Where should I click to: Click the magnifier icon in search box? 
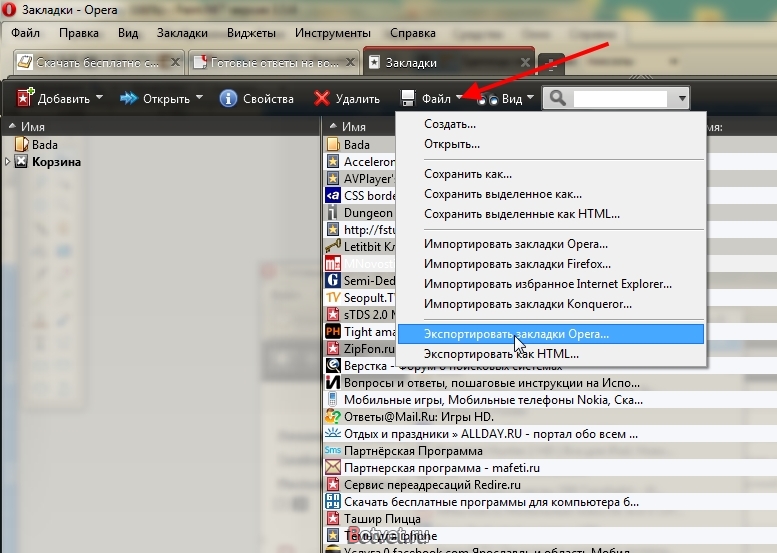pos(557,98)
